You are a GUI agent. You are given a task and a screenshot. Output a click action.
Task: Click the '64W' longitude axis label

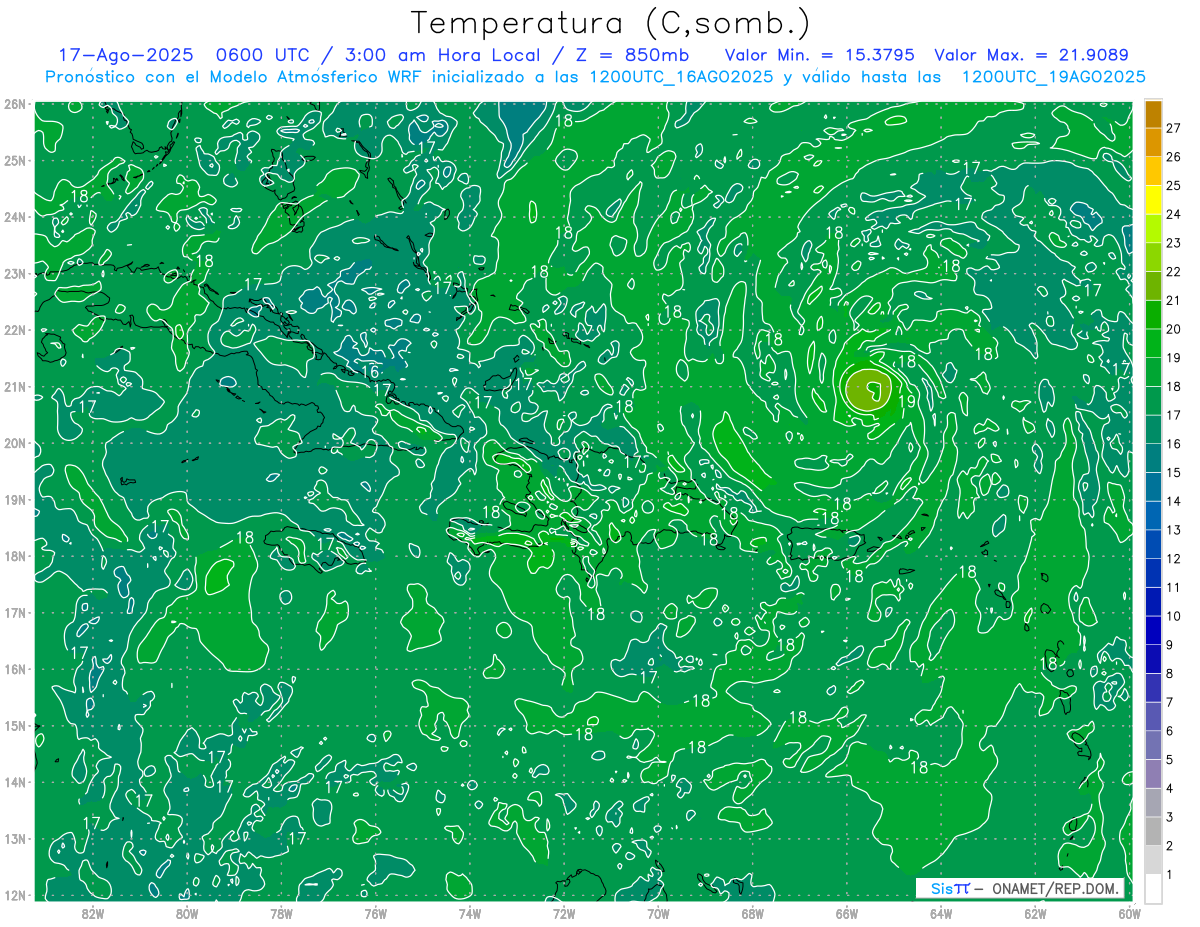(x=941, y=913)
